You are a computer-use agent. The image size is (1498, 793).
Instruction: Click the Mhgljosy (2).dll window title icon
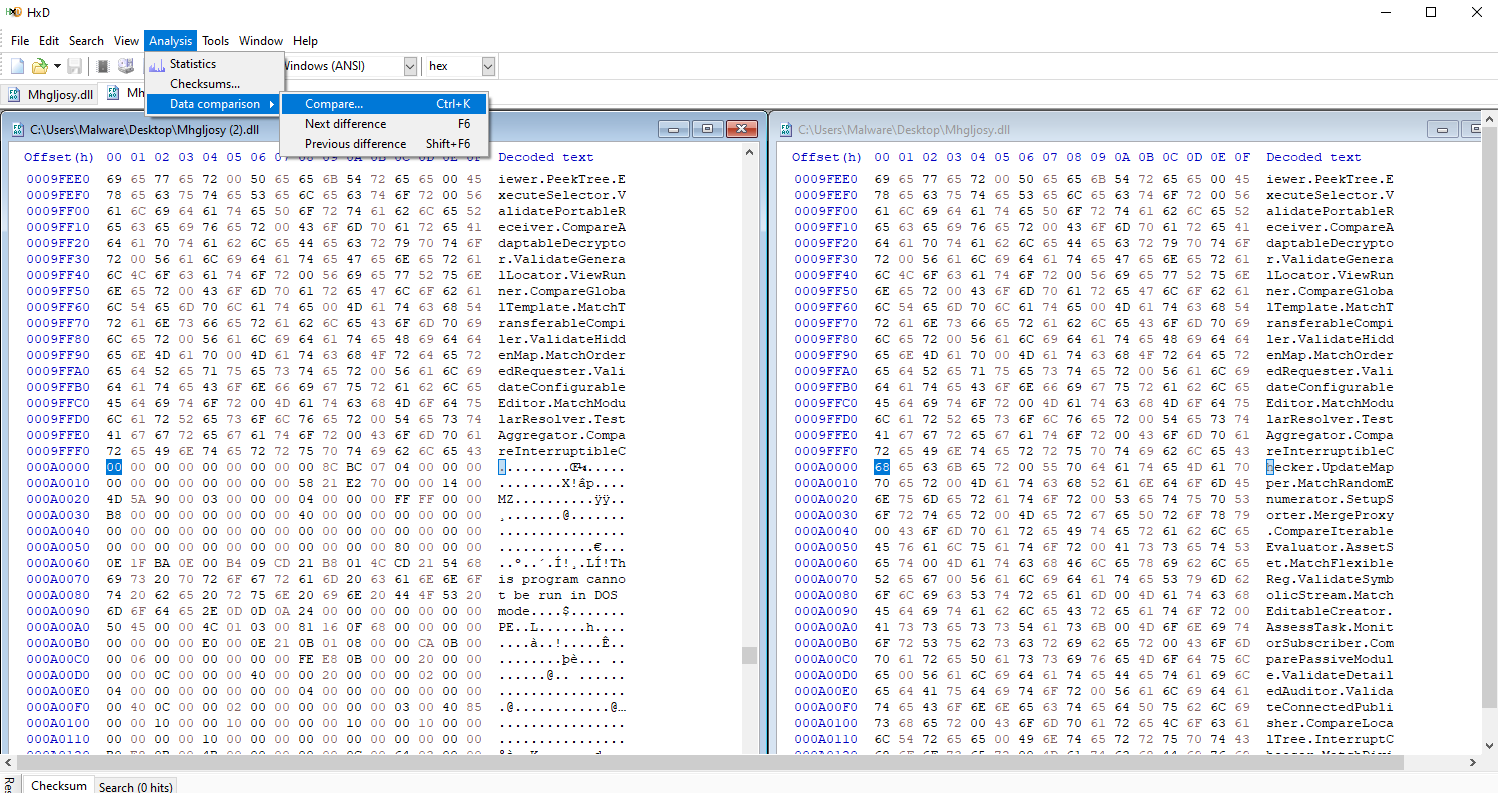pyautogui.click(x=18, y=130)
